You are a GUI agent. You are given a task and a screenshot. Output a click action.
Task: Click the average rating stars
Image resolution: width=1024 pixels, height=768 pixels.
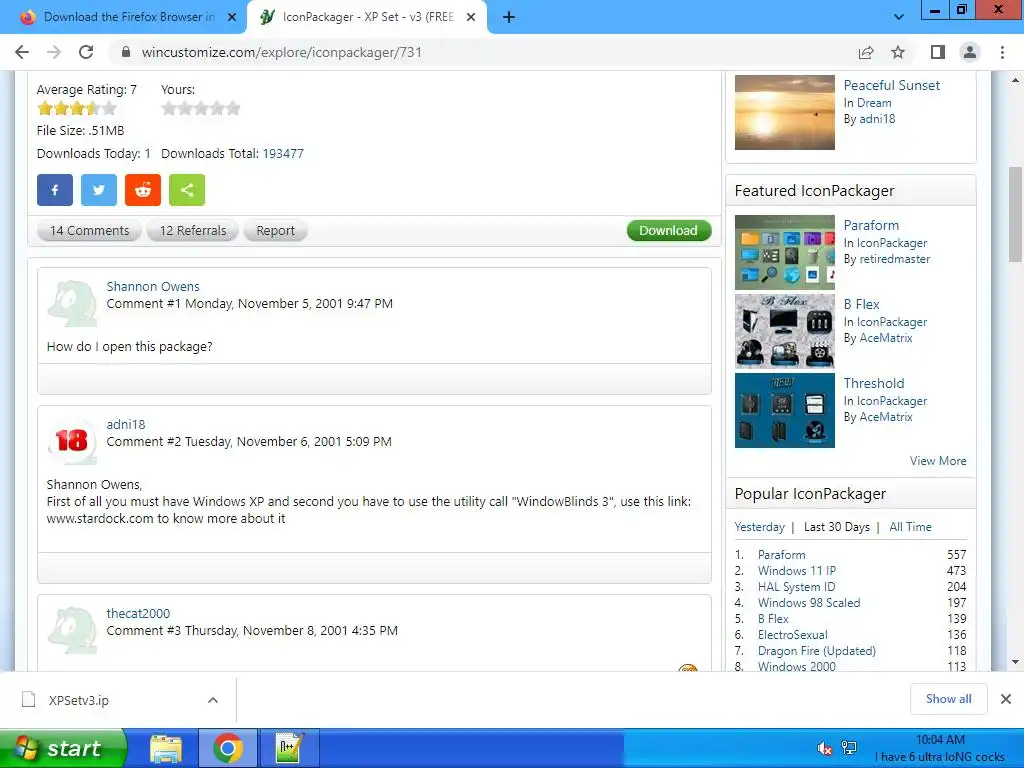point(76,108)
